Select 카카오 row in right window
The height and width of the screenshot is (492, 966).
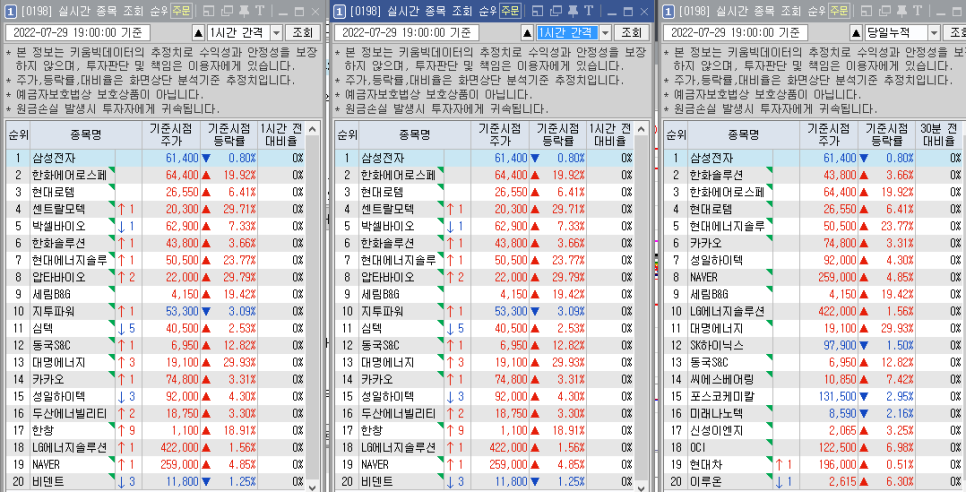point(814,243)
